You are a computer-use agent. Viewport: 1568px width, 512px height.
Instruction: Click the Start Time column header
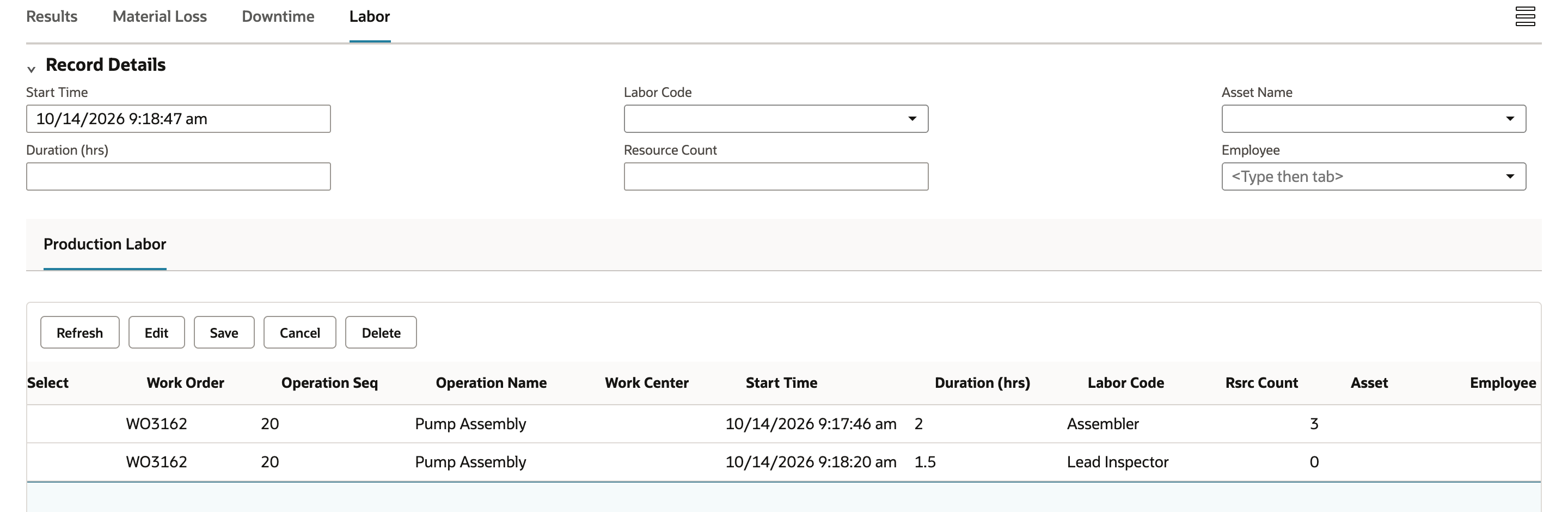(782, 383)
